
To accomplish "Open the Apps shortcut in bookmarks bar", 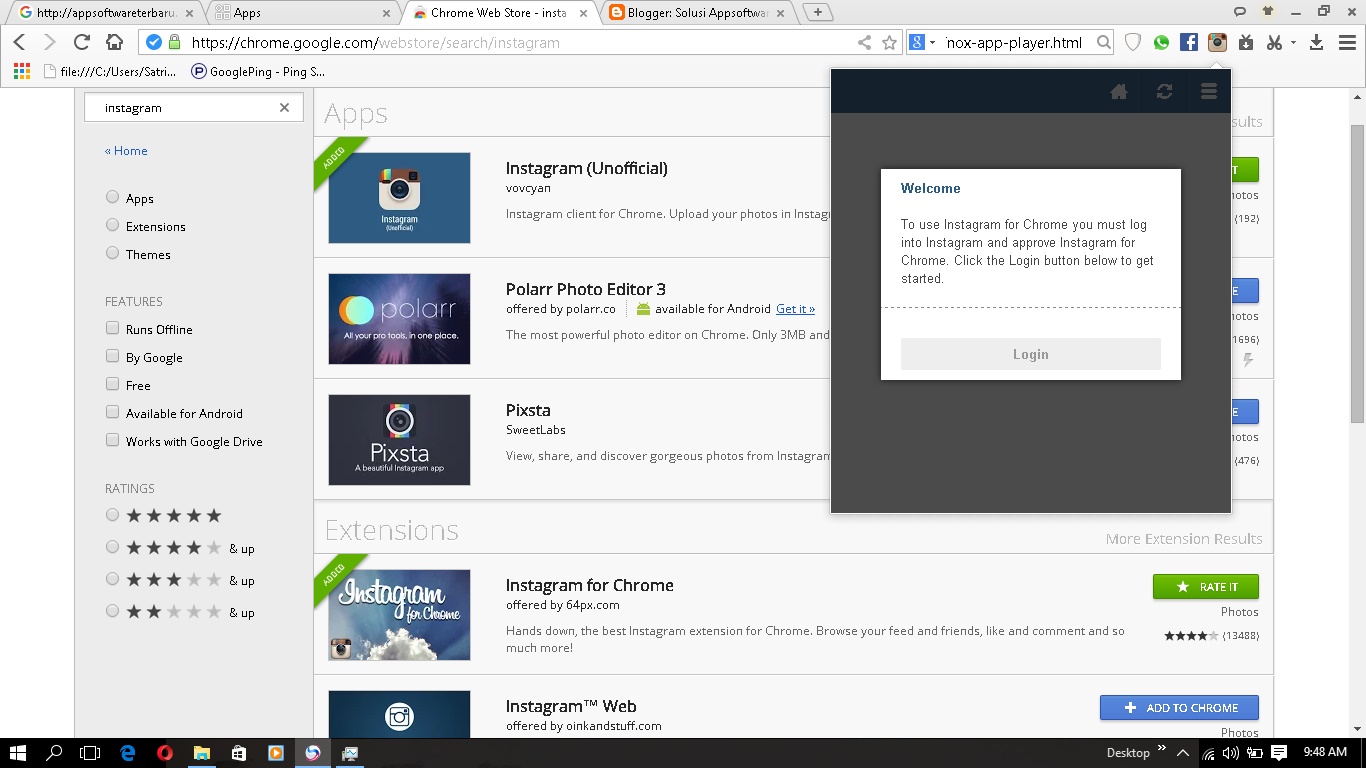I will [22, 71].
